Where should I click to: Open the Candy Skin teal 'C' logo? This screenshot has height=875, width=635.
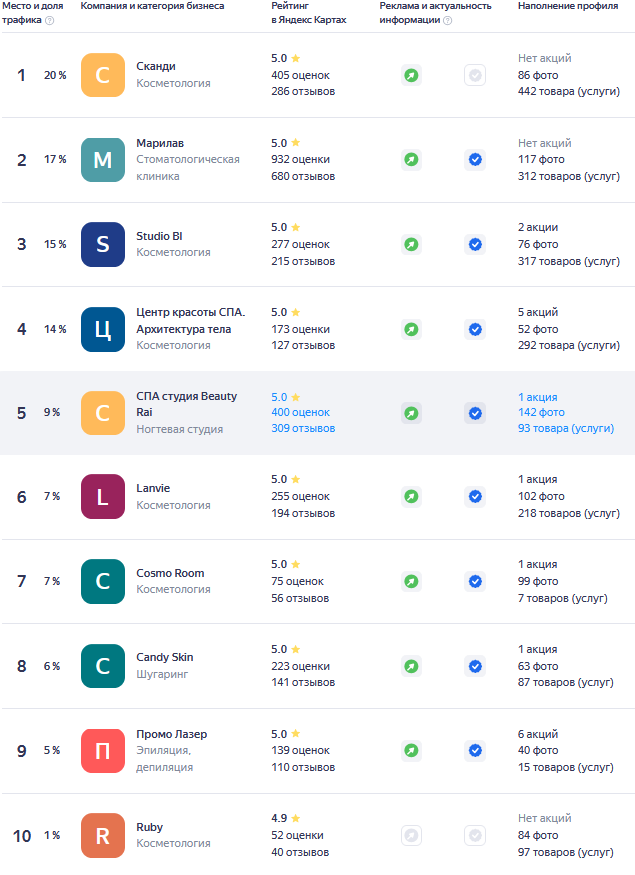(103, 666)
